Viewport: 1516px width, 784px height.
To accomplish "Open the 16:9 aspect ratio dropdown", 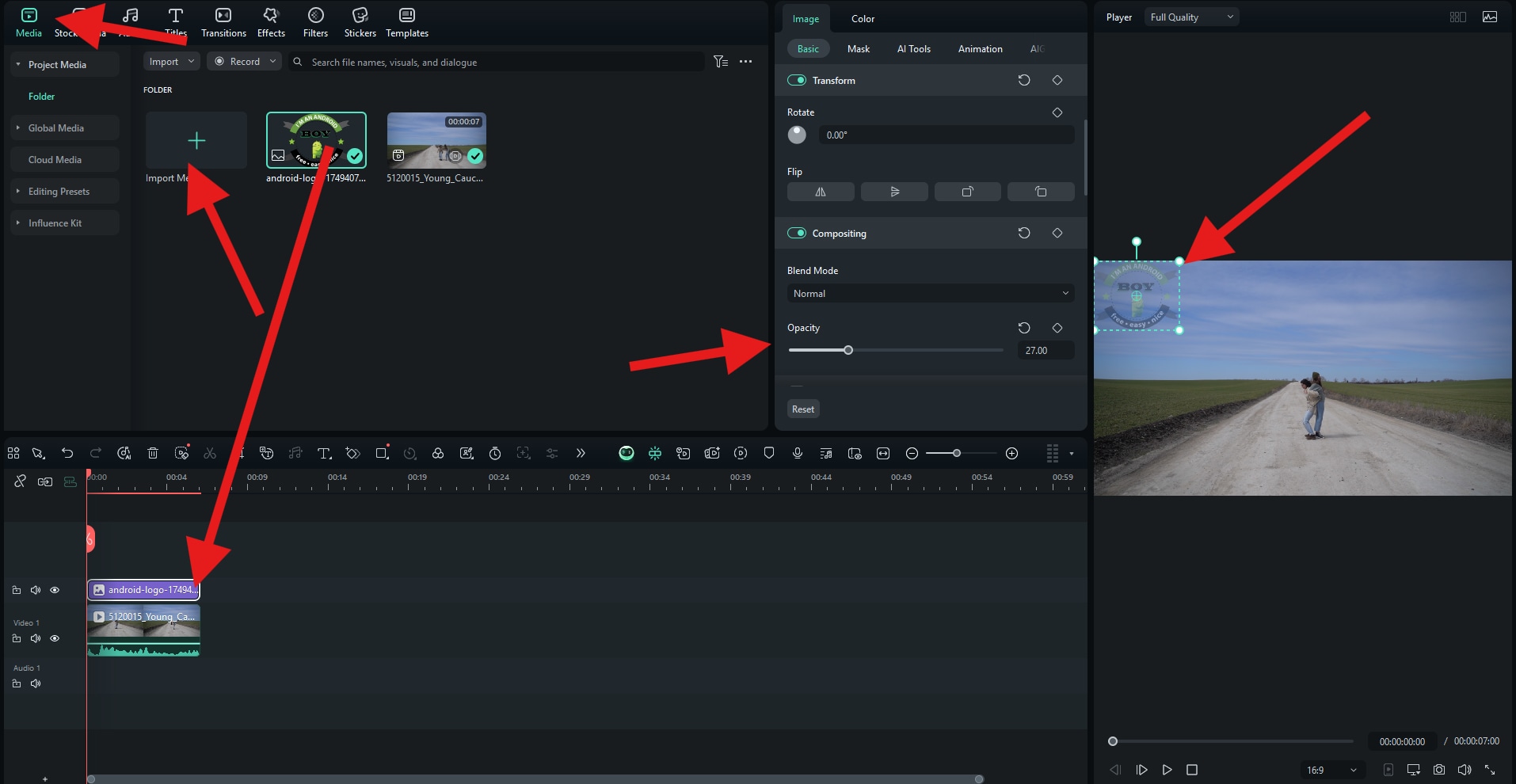I will [x=1331, y=770].
